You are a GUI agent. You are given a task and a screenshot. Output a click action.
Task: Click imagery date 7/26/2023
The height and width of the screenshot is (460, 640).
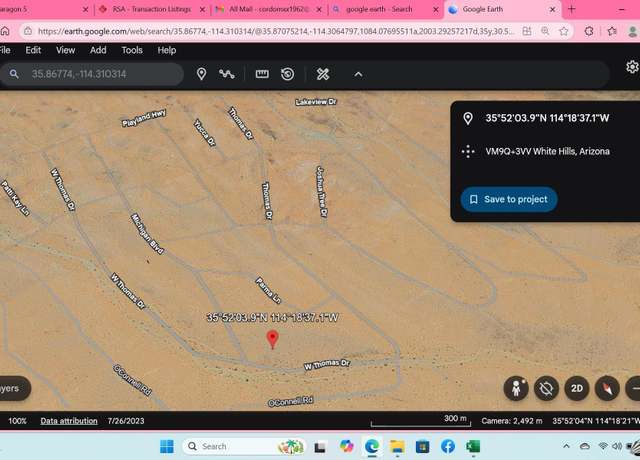click(x=126, y=421)
